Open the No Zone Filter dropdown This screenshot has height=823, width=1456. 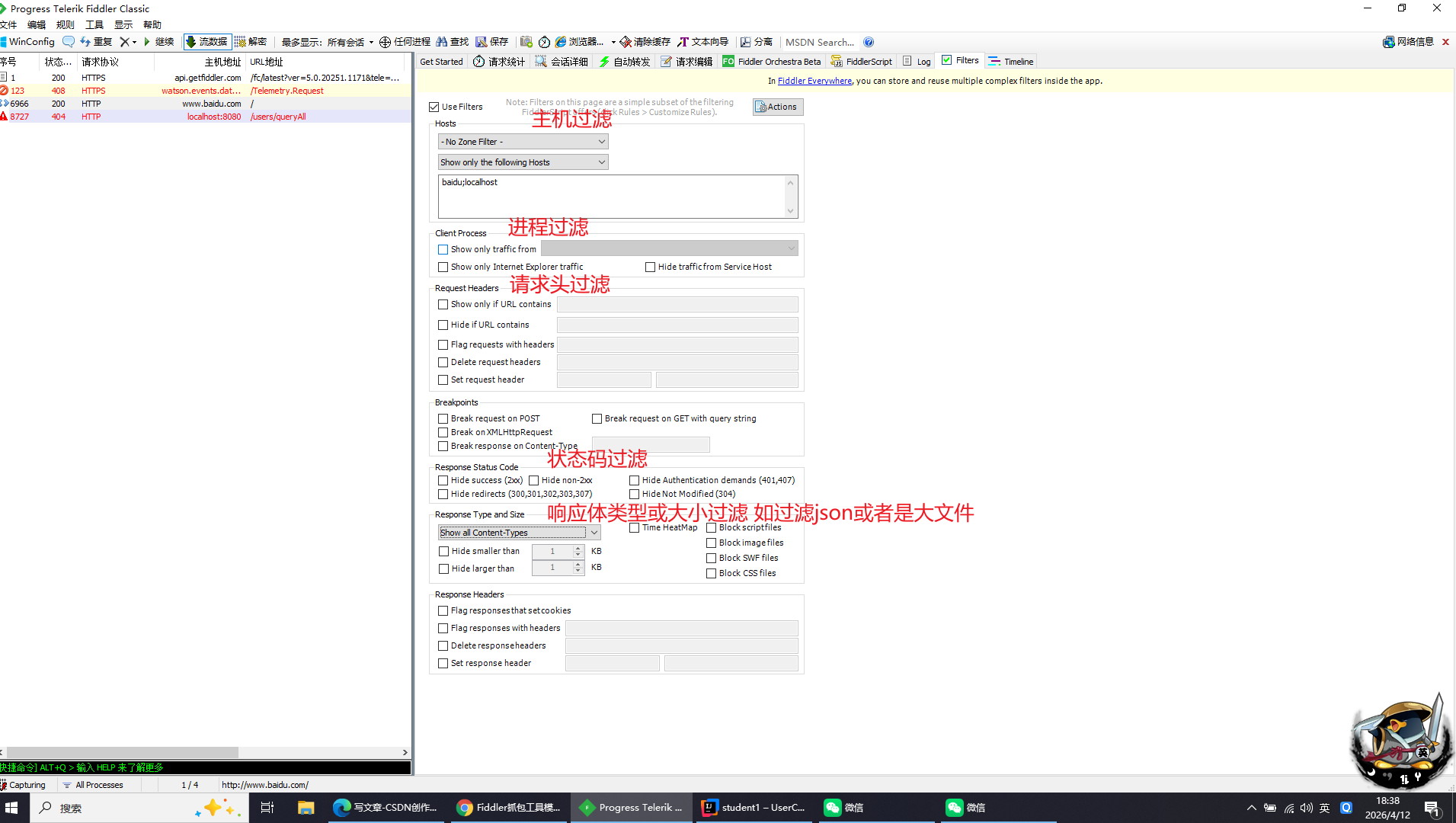523,142
